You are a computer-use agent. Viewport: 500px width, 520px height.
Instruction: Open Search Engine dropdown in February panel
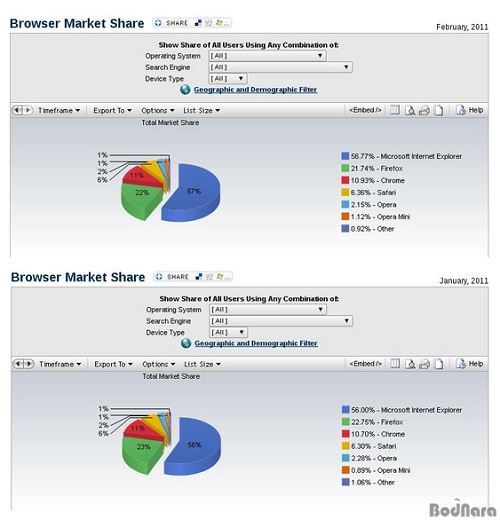tap(280, 67)
